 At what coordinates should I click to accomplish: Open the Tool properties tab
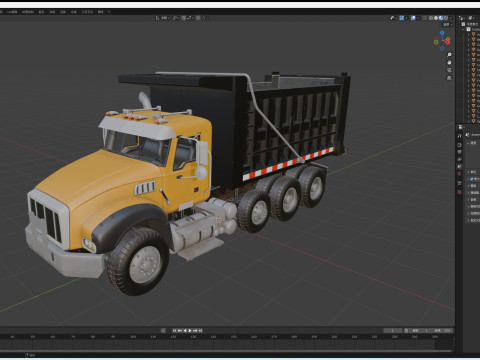(x=459, y=136)
